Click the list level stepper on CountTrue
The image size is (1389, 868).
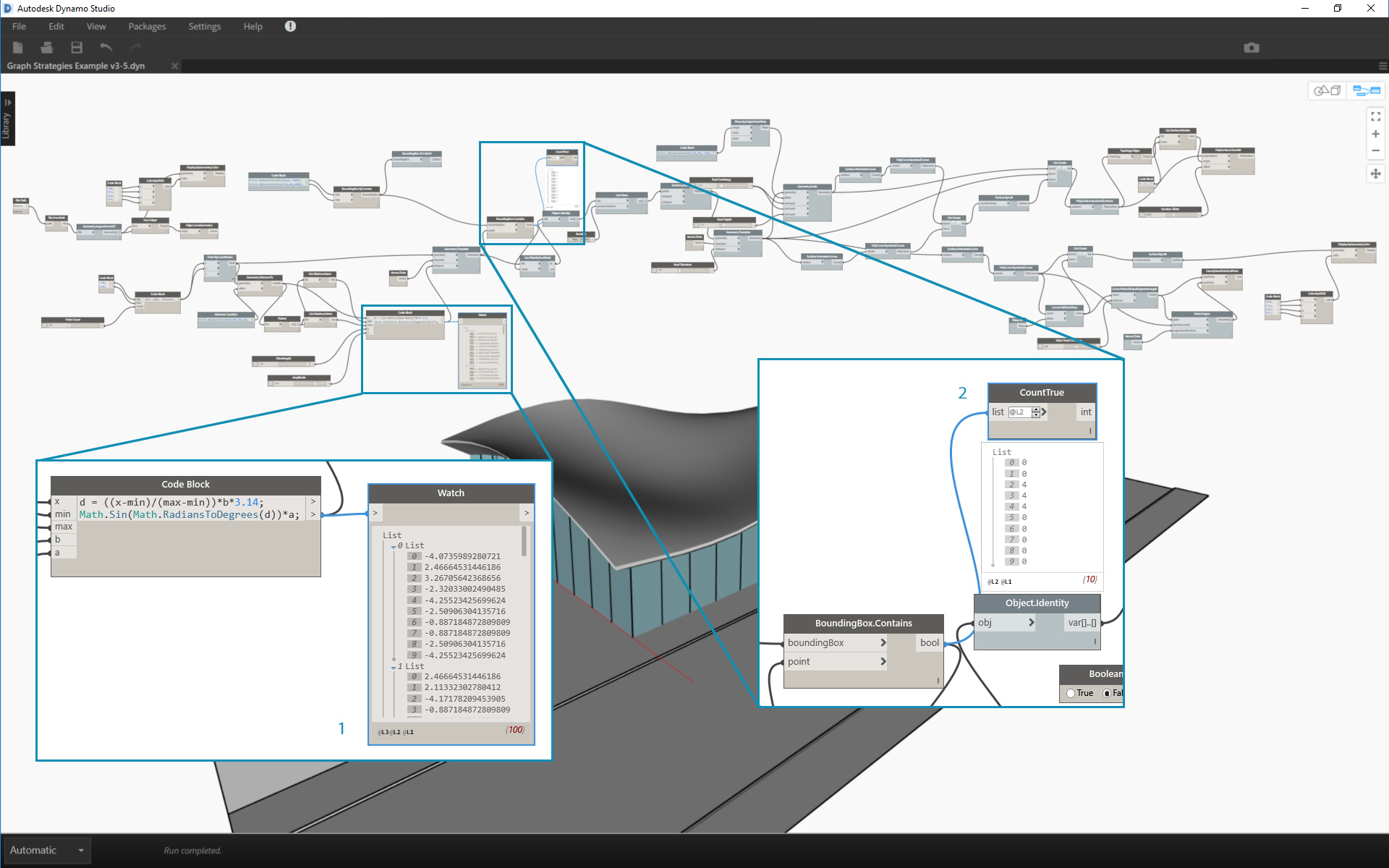tap(1036, 412)
